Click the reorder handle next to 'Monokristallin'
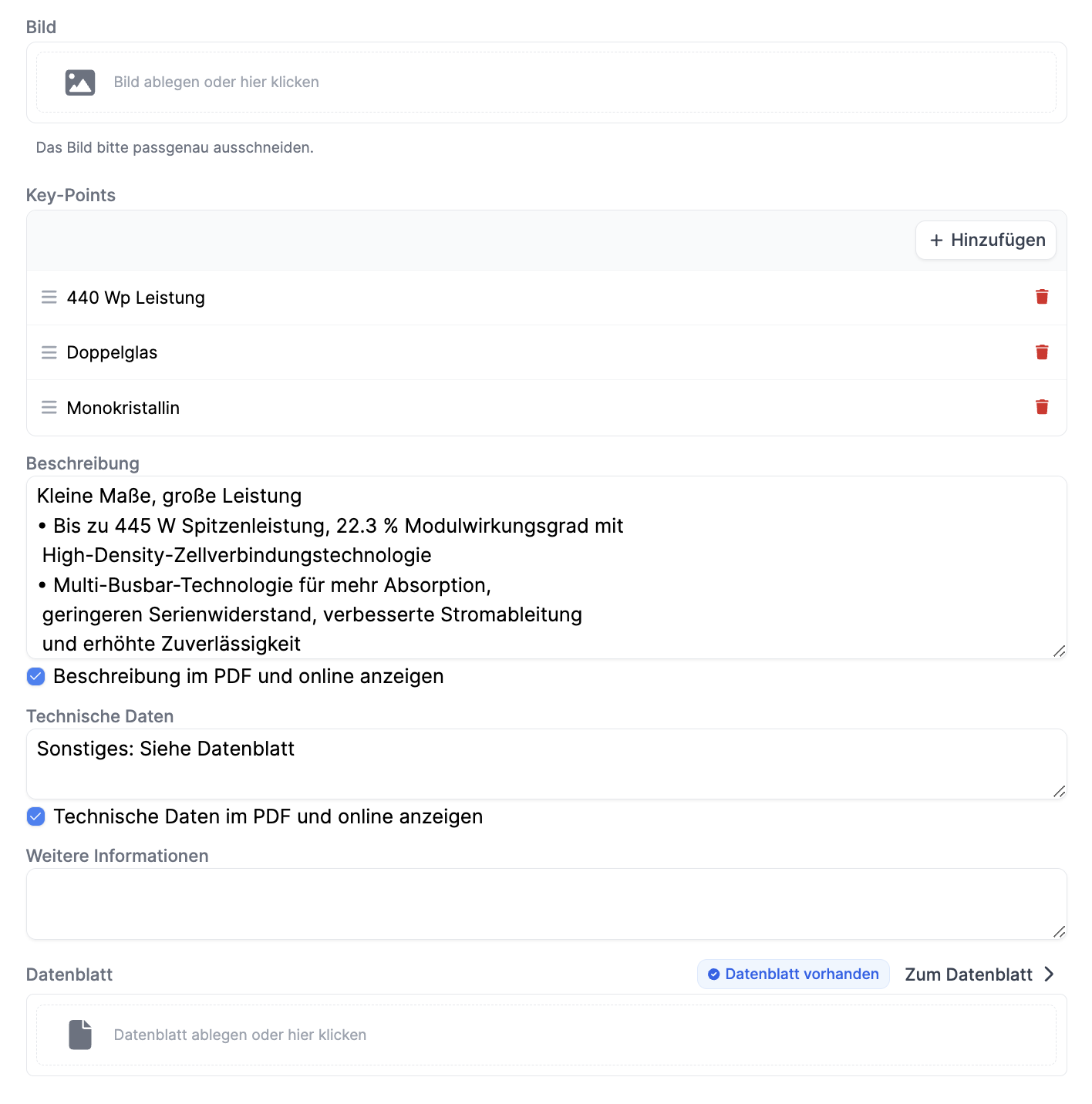 coord(49,407)
